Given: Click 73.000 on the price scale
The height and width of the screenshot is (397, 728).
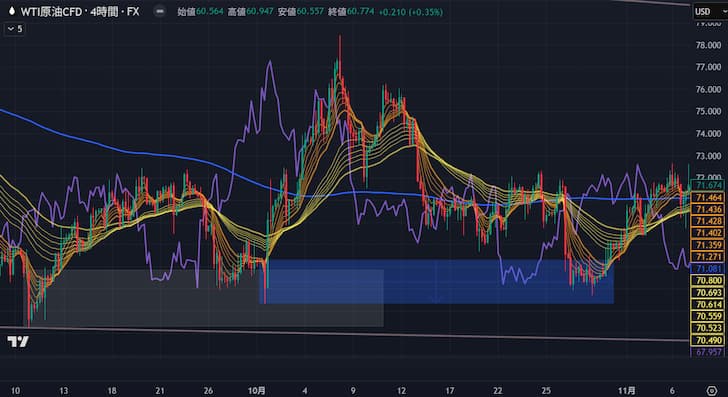Looking at the screenshot, I should coord(708,156).
